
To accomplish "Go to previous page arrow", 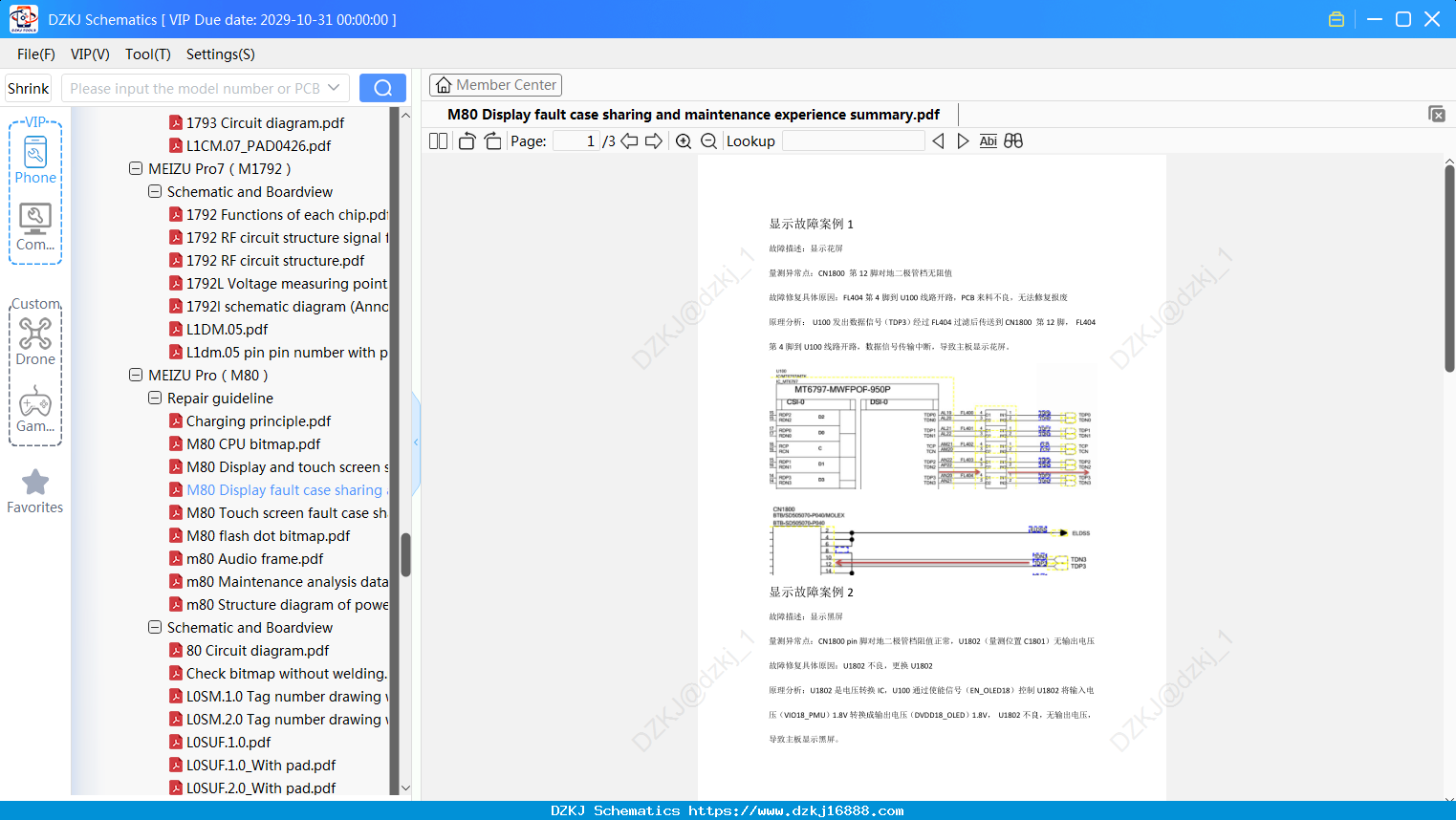I will pos(629,141).
